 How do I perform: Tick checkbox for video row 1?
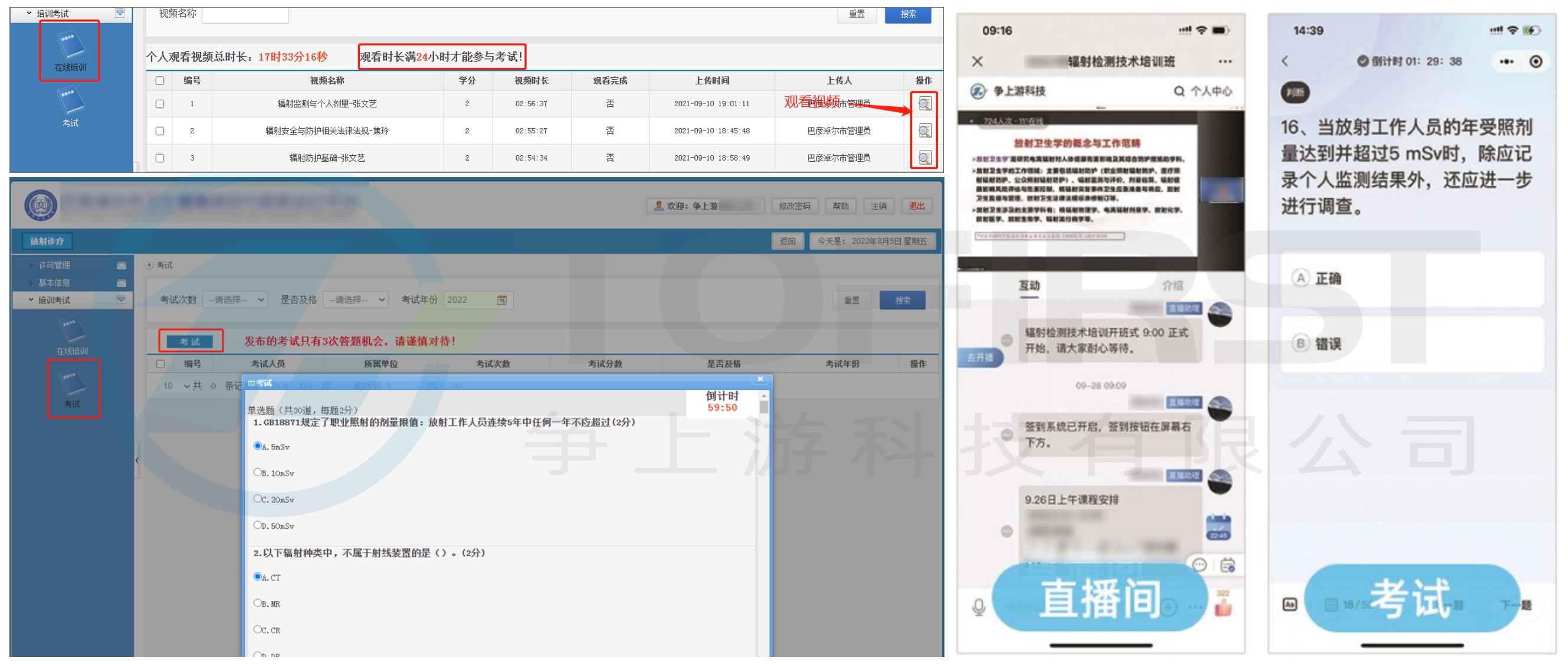tap(159, 104)
